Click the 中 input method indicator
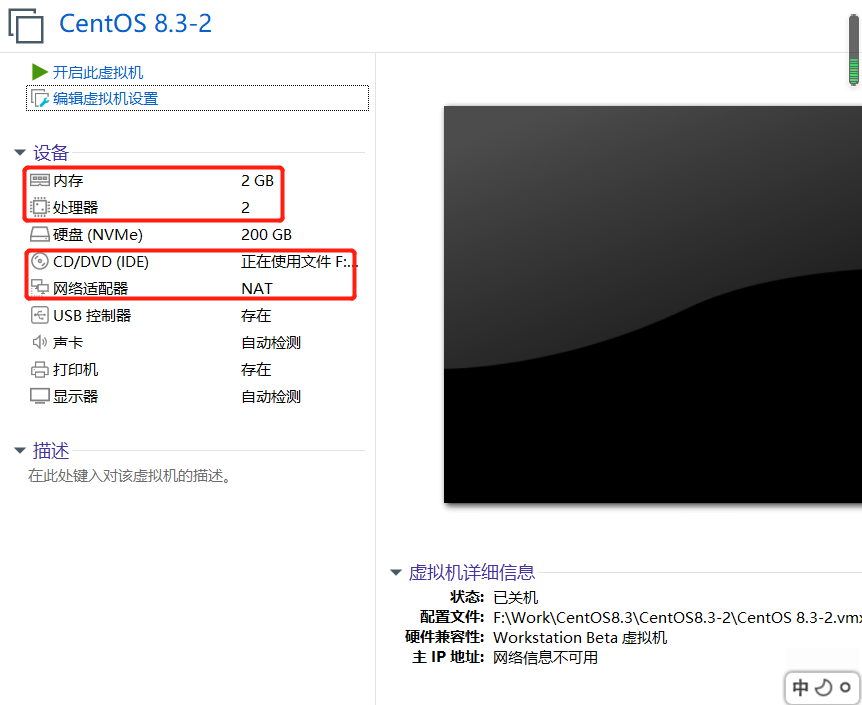 (800, 687)
